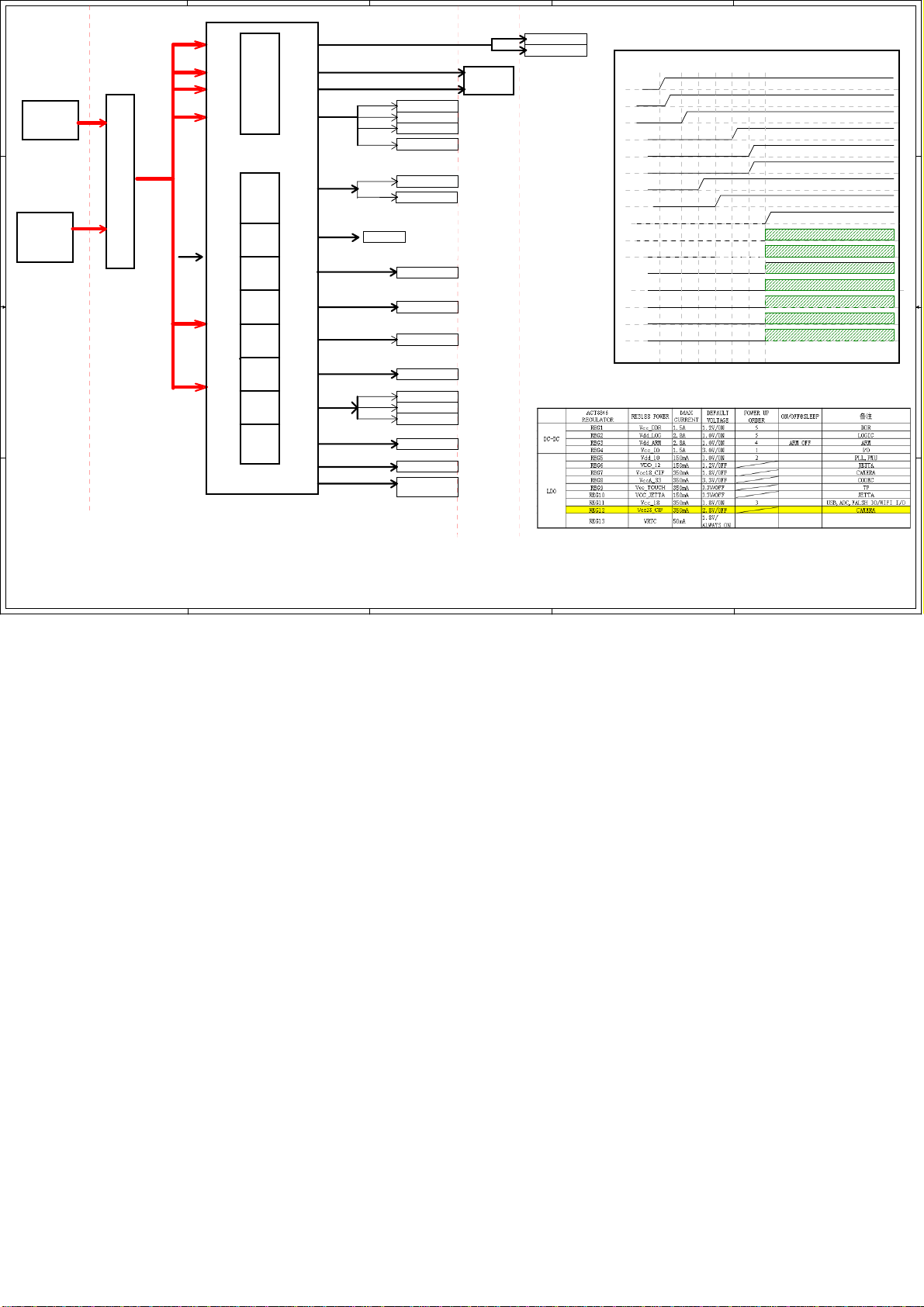This screenshot has height=1307, width=924.
Task: Select the LDO group cell in the table
Action: pos(552,491)
